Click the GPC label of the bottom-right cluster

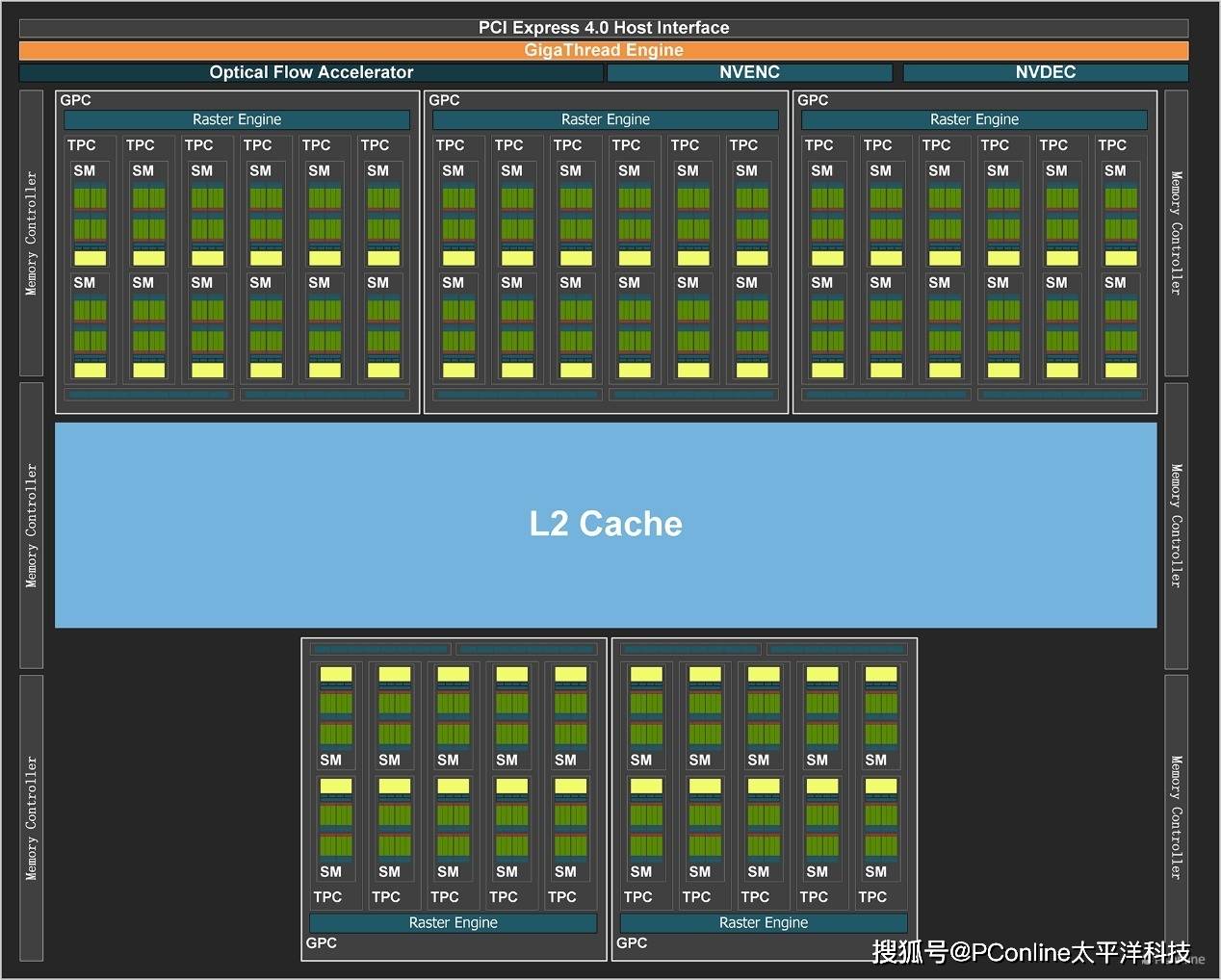[632, 942]
